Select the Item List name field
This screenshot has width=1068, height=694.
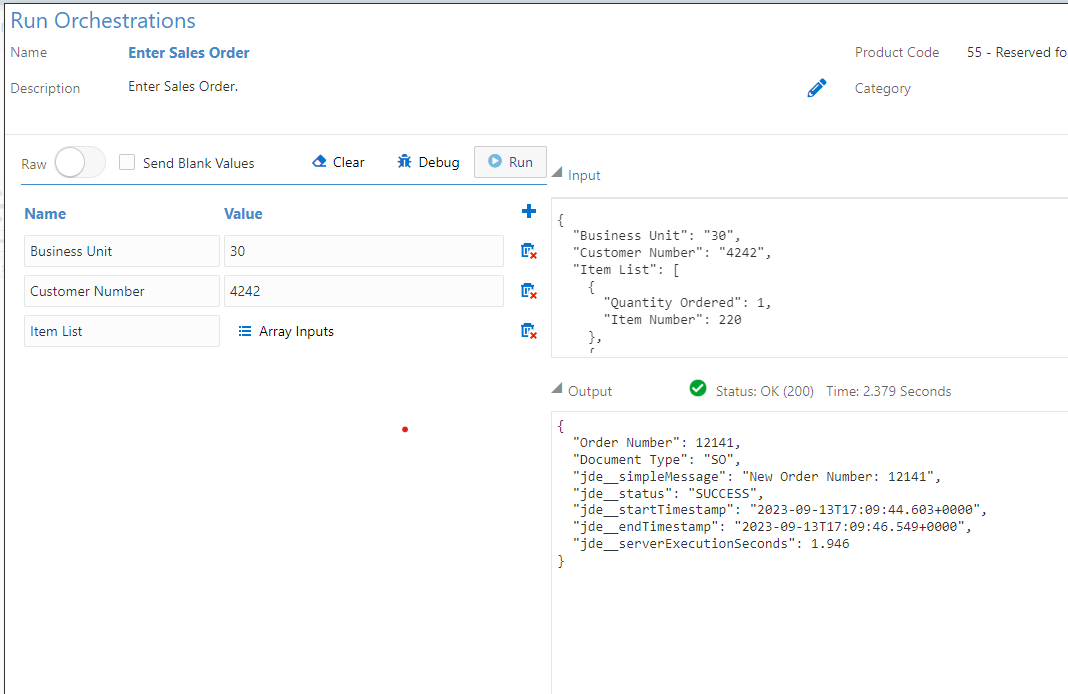(x=121, y=330)
